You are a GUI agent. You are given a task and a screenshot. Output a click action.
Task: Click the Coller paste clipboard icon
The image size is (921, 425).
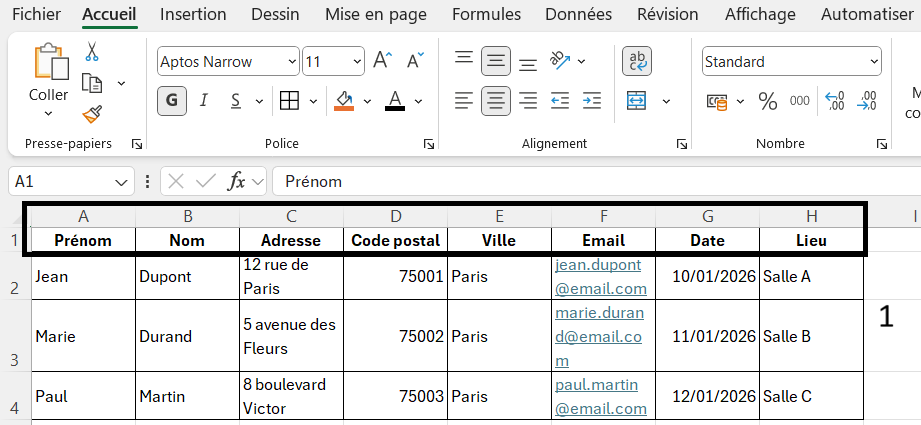point(51,61)
